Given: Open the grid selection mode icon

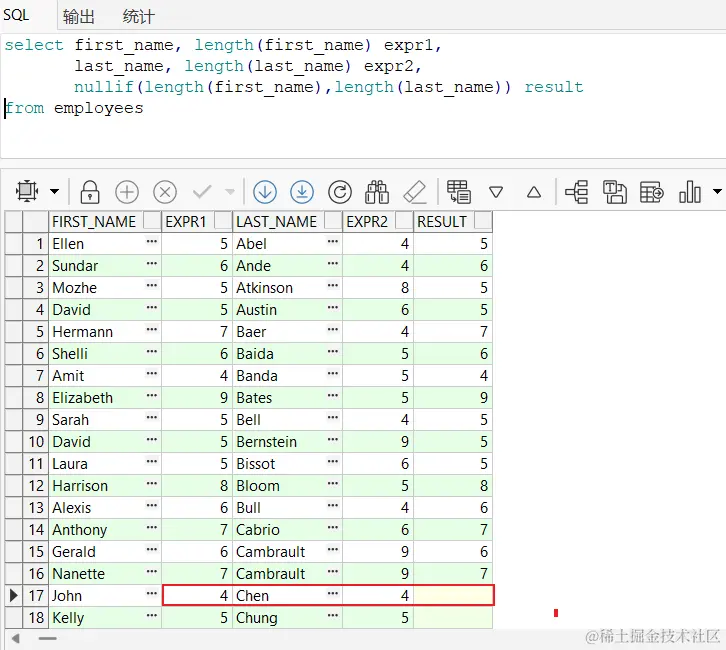Looking at the screenshot, I should 27,191.
